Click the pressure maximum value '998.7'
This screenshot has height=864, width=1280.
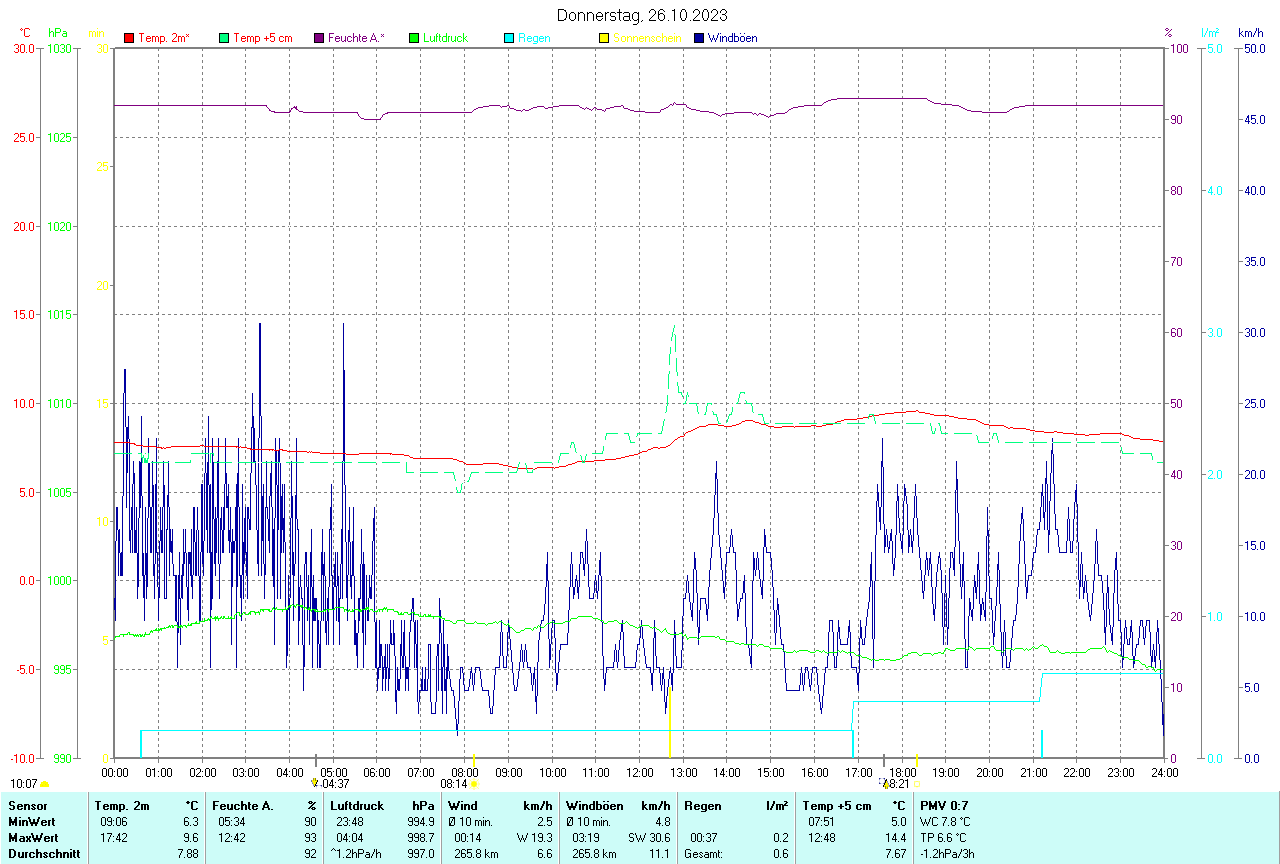click(x=419, y=837)
